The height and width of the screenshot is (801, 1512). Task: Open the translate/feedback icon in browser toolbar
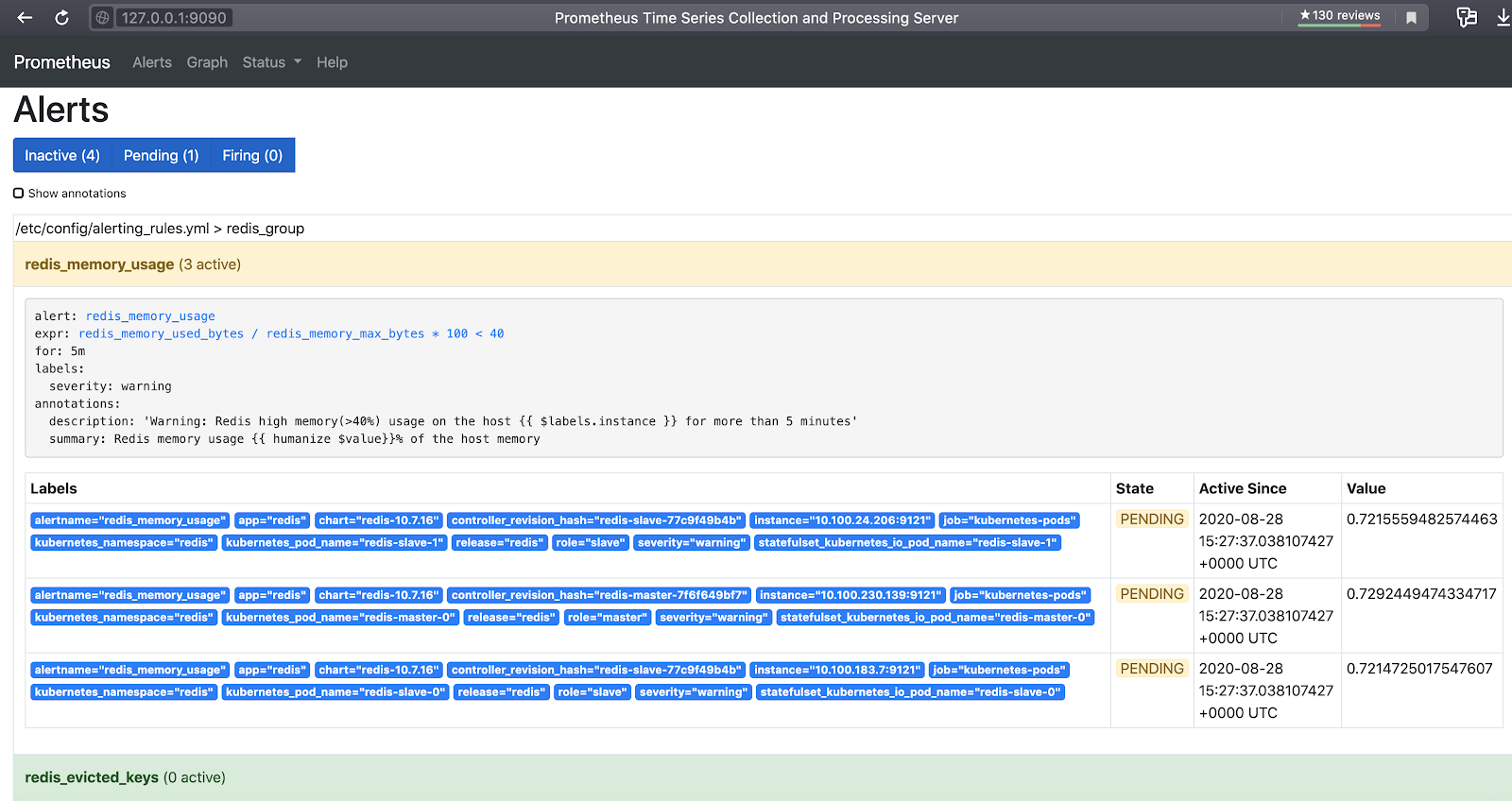pos(1467,17)
